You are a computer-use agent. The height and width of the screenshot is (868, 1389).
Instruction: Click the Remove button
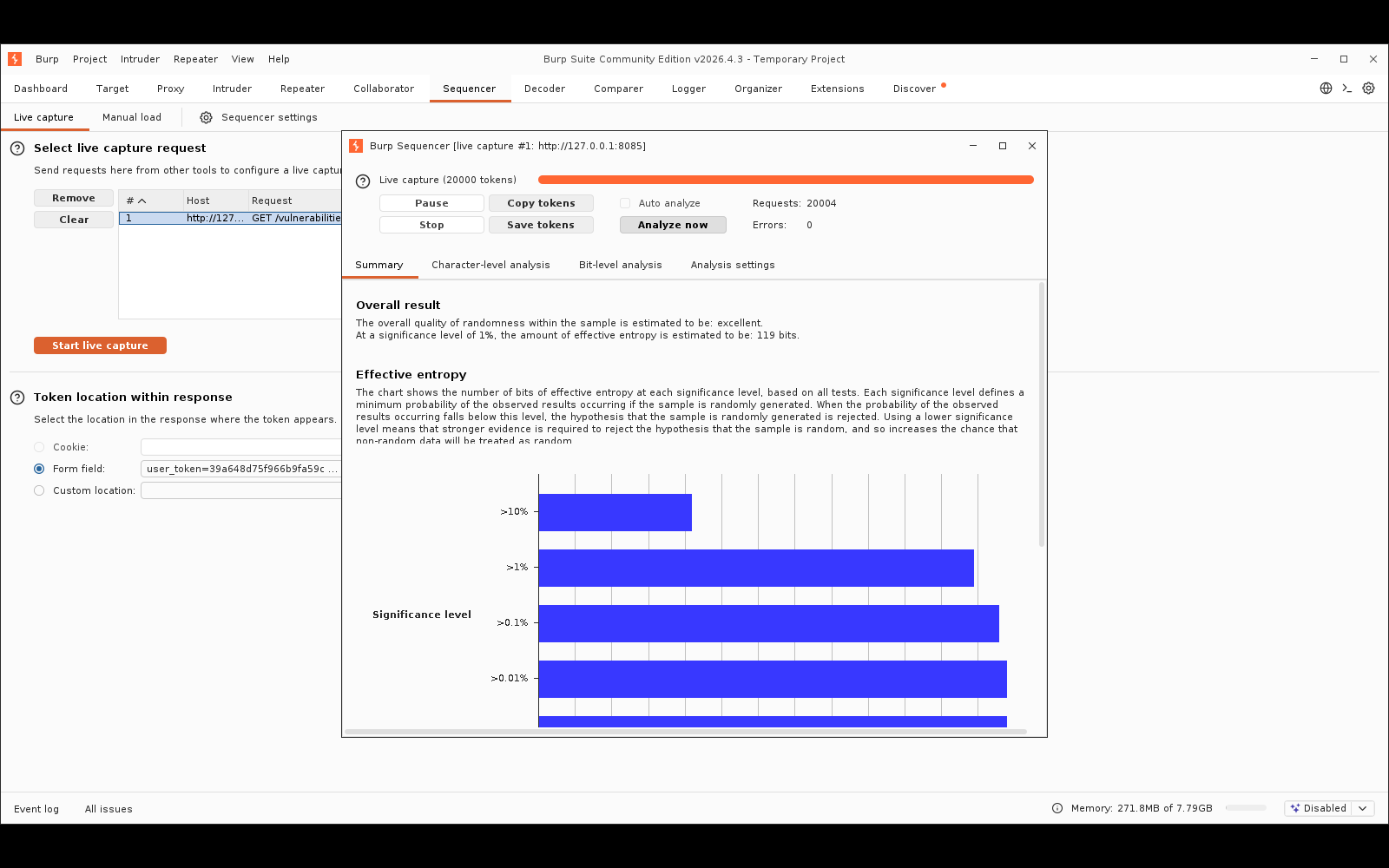(x=74, y=198)
